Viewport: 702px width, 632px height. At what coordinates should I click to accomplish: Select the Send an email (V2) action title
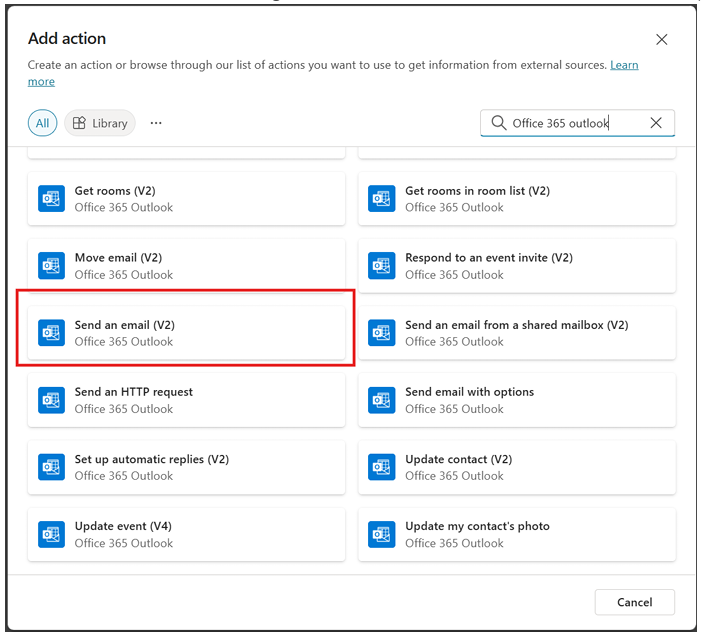[x=124, y=325]
